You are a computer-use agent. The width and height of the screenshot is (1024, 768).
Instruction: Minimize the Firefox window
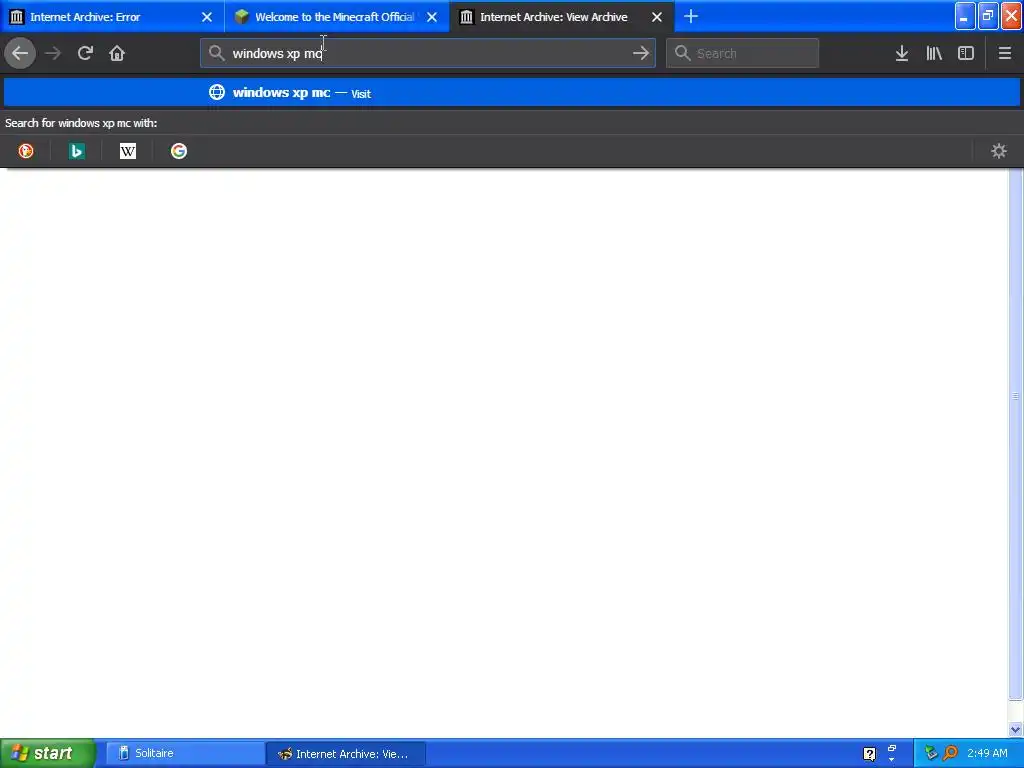pyautogui.click(x=965, y=16)
